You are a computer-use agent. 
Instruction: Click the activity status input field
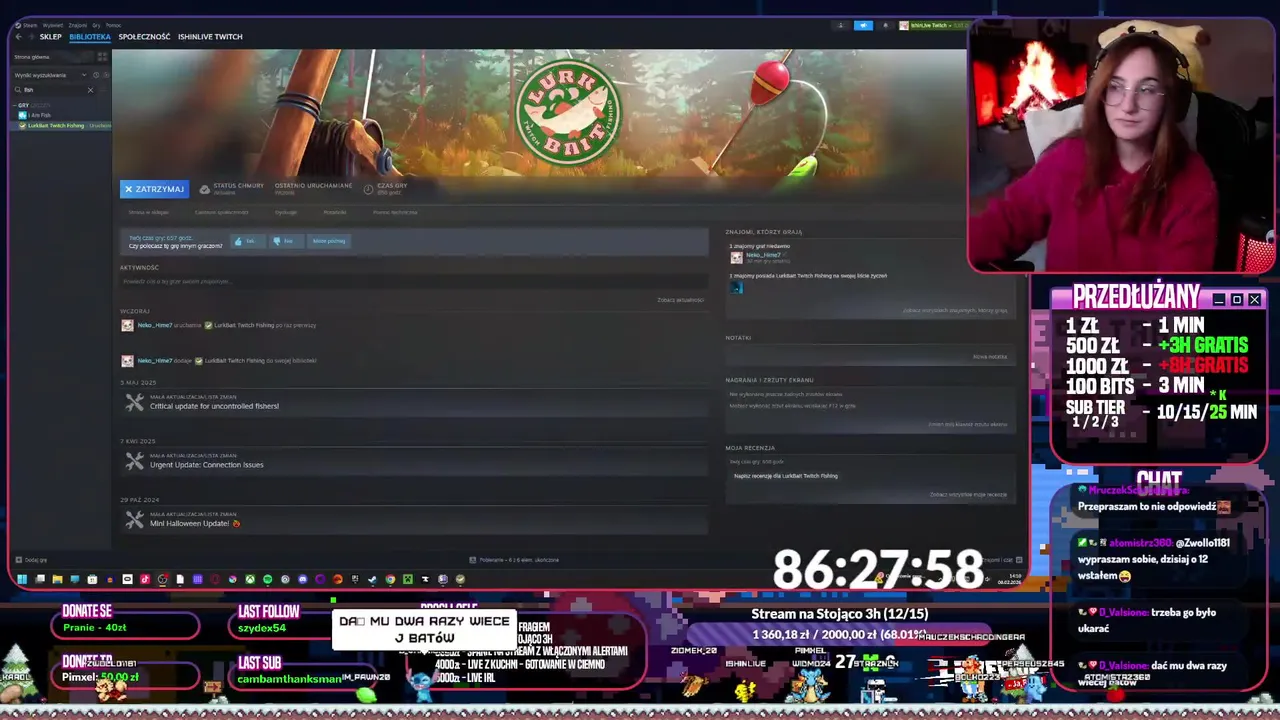[412, 282]
